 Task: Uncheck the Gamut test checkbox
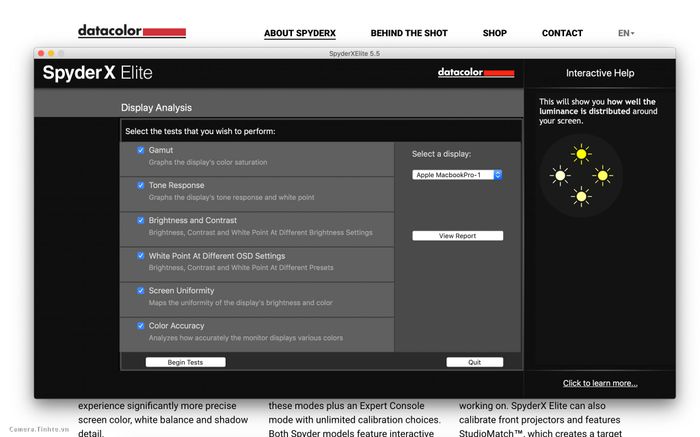tap(141, 150)
